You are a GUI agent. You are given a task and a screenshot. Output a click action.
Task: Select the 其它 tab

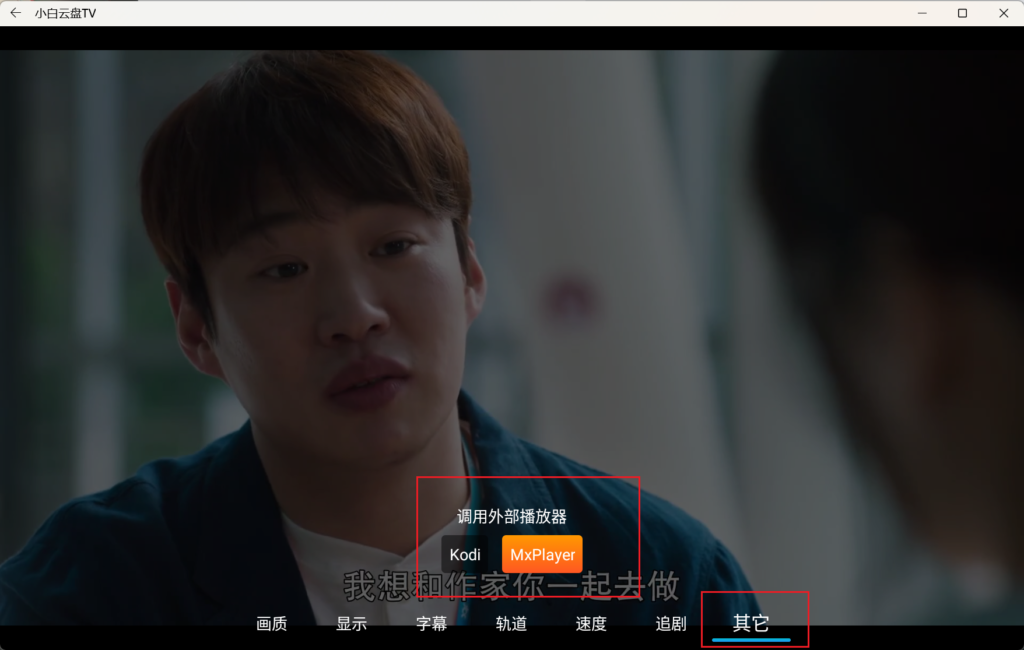[751, 623]
